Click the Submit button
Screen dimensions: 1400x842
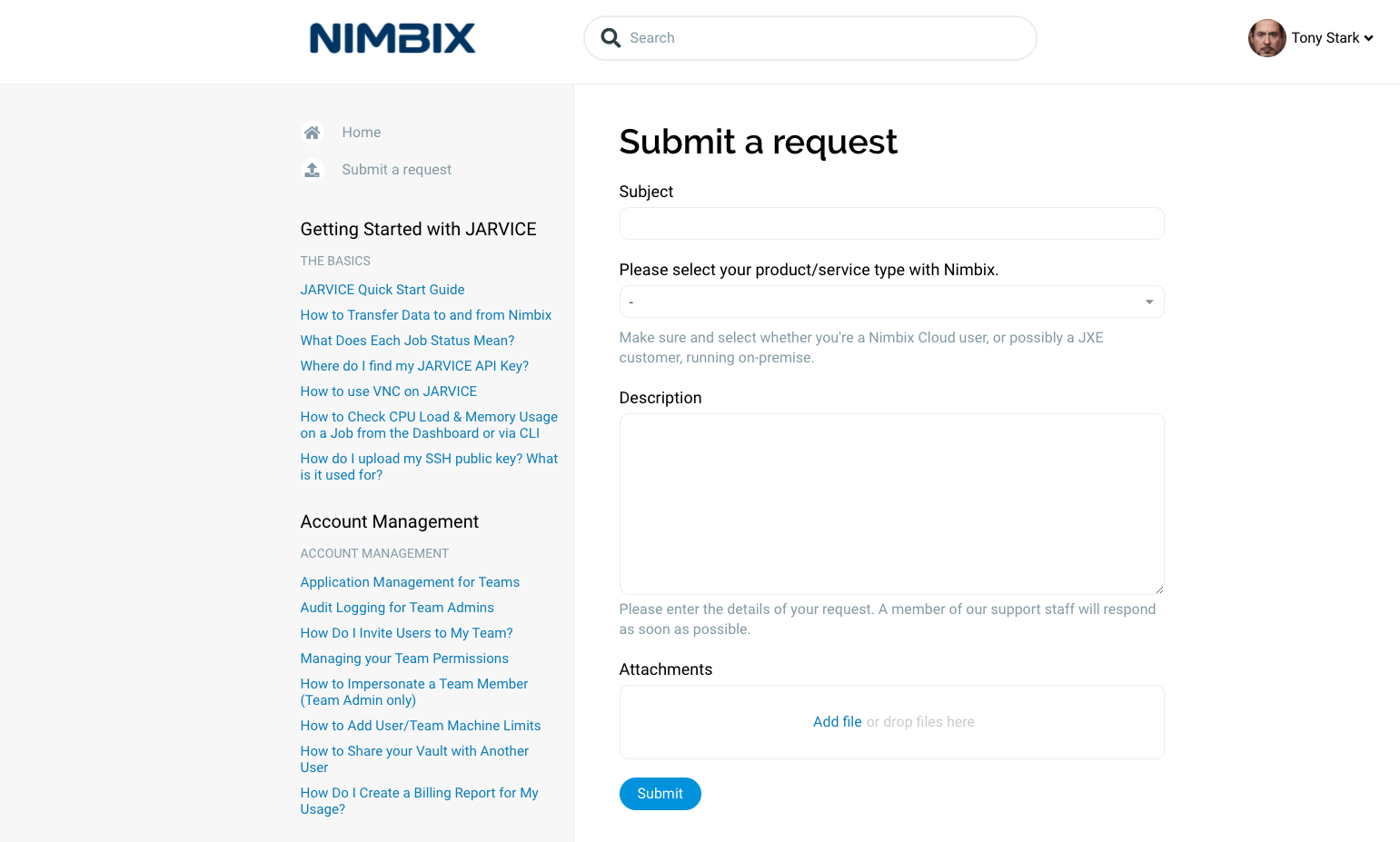point(660,794)
